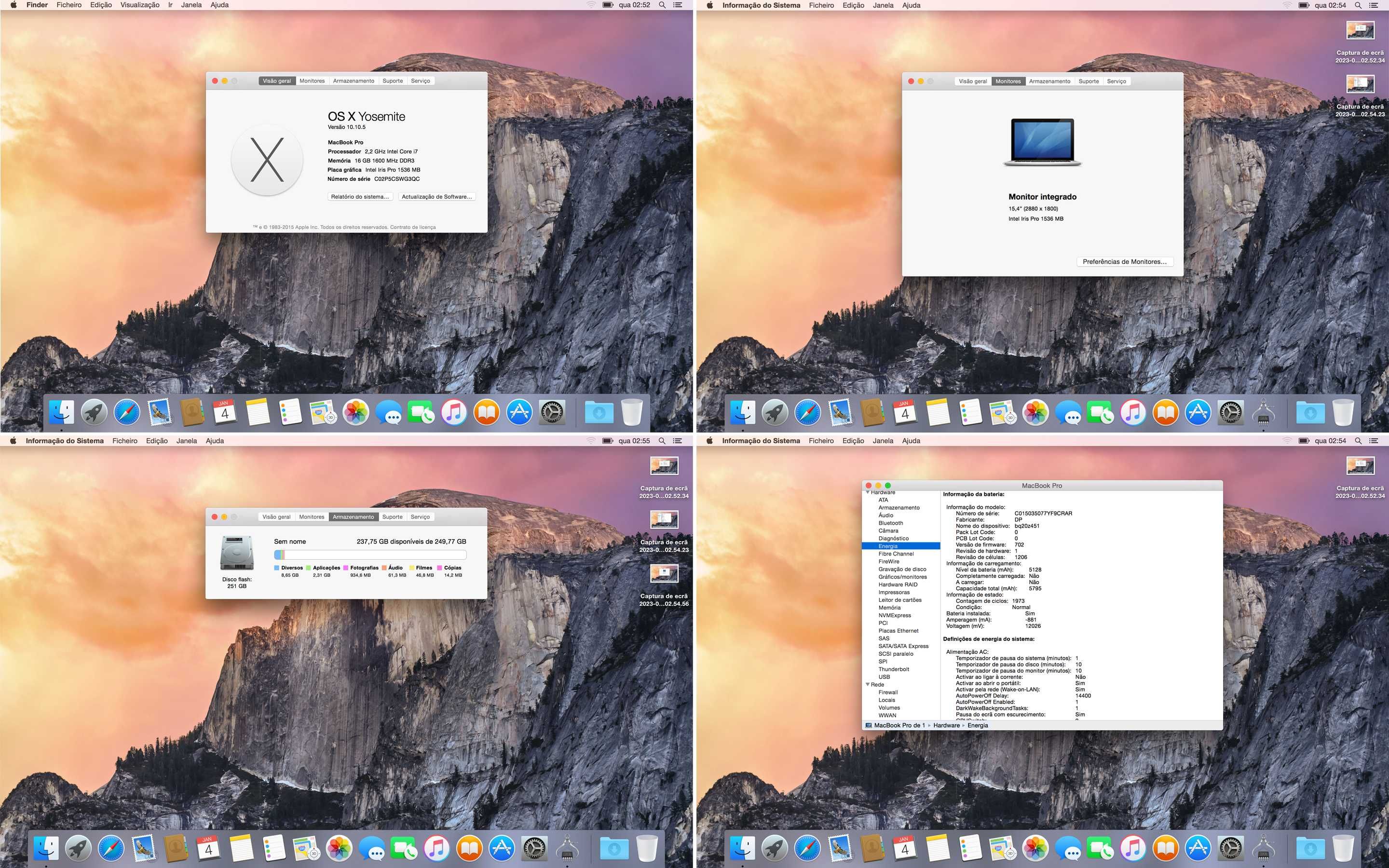Click the cycle count value 1973
The image size is (1389, 868).
(x=1018, y=601)
